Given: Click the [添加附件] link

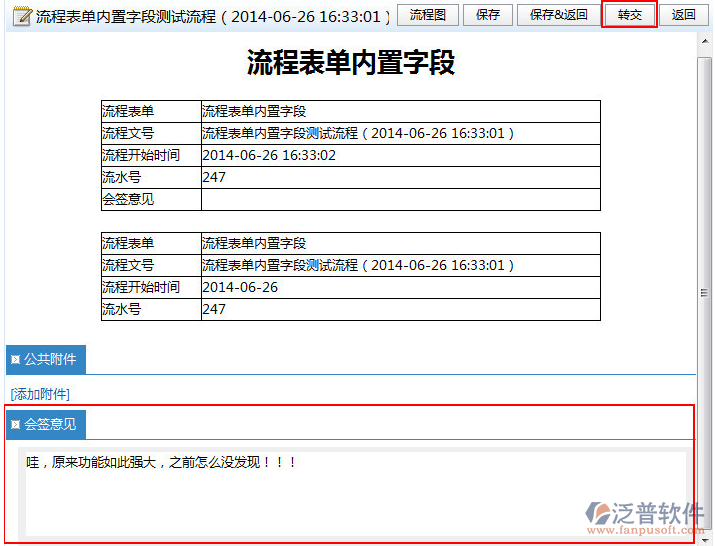Looking at the screenshot, I should (x=40, y=394).
